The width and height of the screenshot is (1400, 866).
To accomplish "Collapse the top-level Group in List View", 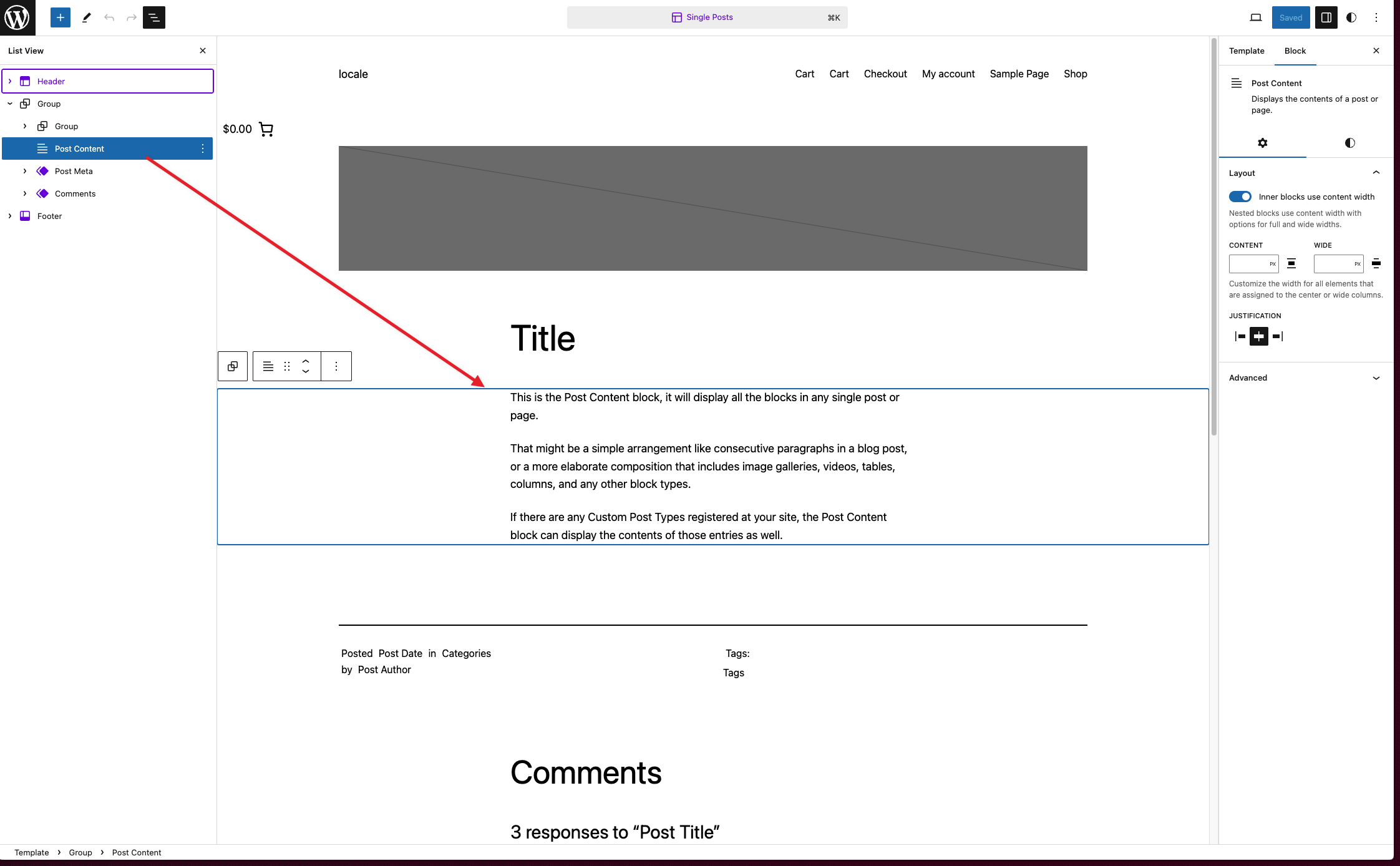I will (10, 104).
